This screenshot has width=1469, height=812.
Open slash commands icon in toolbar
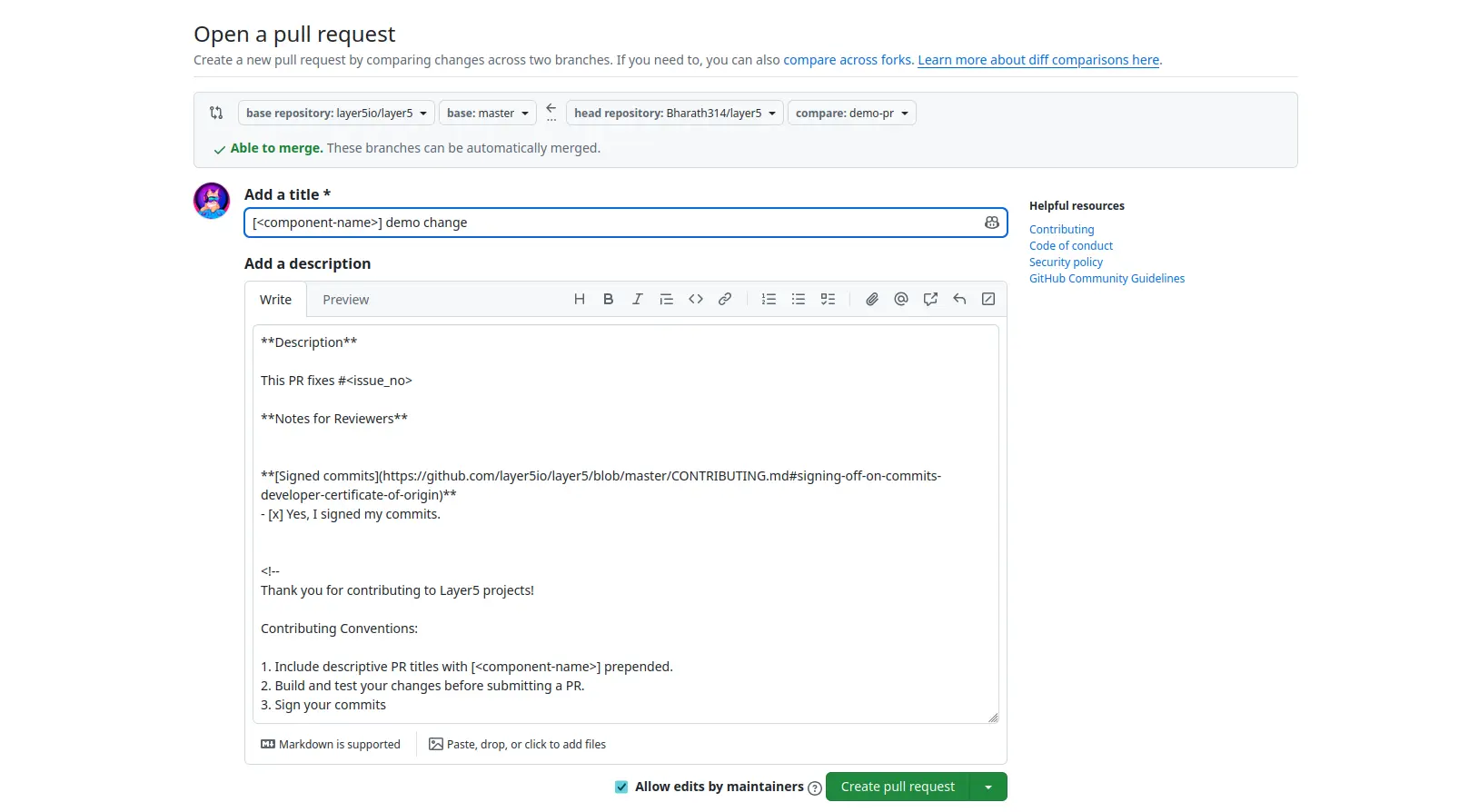coord(988,299)
